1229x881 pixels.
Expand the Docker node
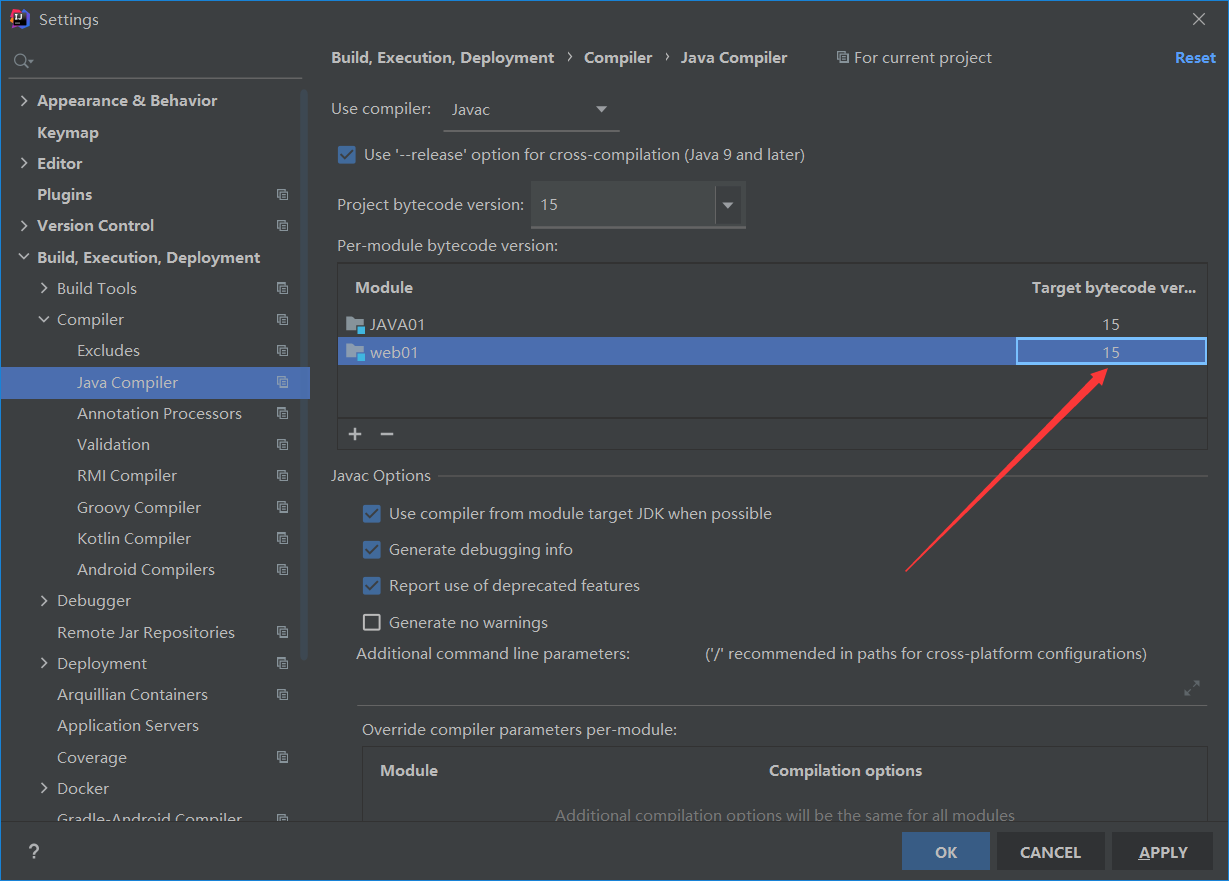click(x=44, y=789)
